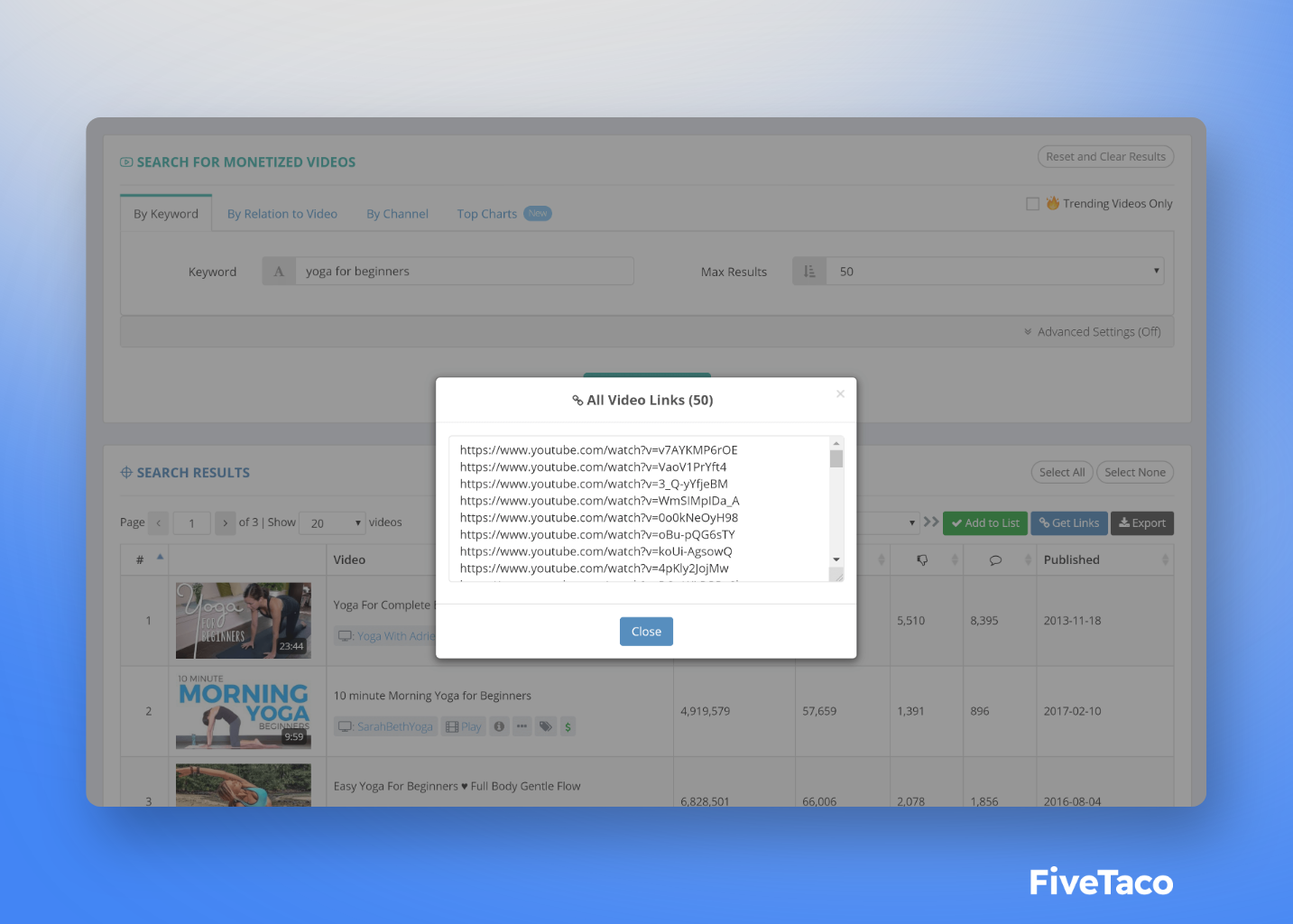Image resolution: width=1293 pixels, height=924 pixels.
Task: Click the Play button for Morning Yoga video
Action: click(x=463, y=726)
